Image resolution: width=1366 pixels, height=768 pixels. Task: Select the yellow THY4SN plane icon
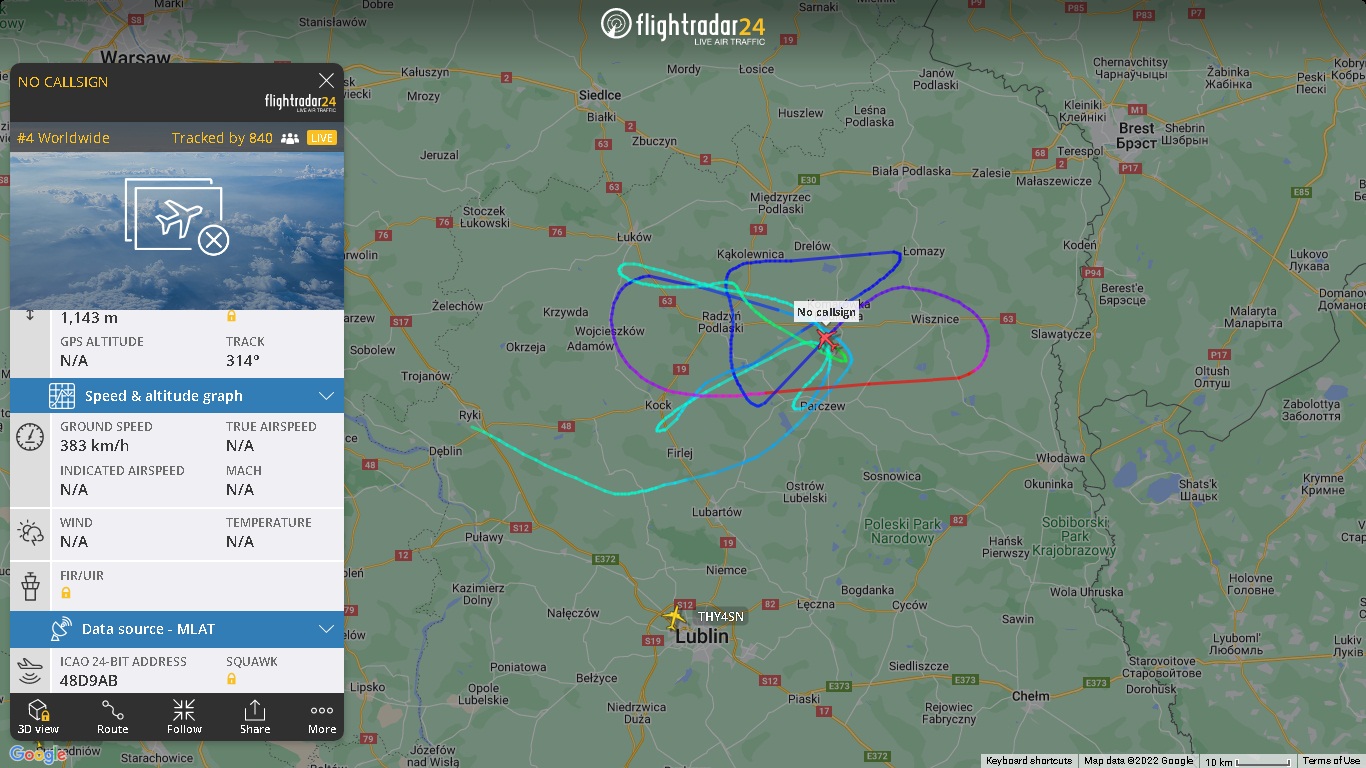pos(676,617)
